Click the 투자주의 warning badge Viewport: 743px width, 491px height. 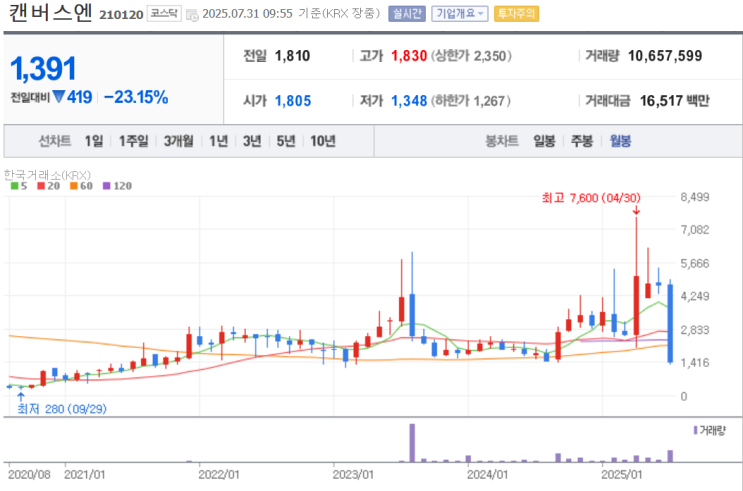click(x=516, y=14)
